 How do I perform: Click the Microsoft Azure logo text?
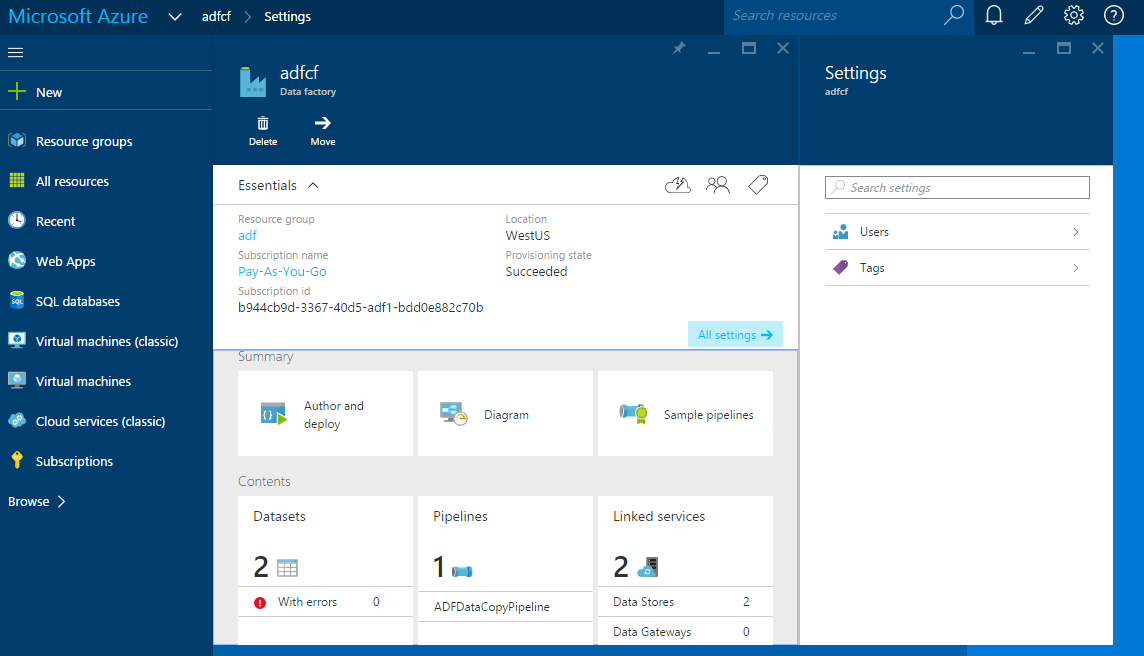point(78,16)
